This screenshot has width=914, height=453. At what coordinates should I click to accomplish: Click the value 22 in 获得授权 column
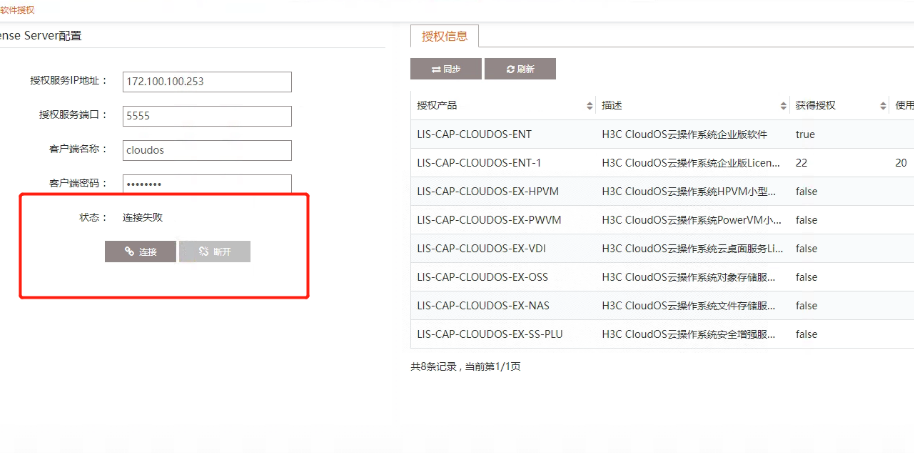(x=801, y=163)
